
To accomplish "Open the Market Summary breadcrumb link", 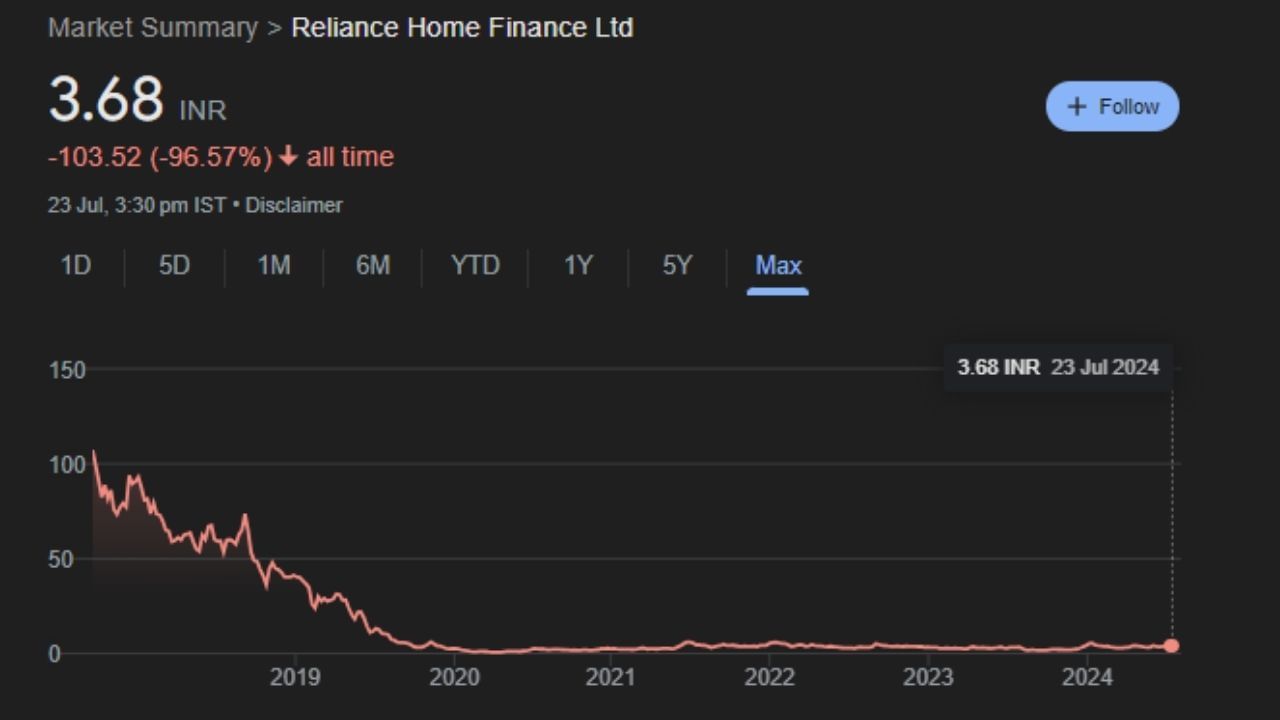I will (153, 27).
